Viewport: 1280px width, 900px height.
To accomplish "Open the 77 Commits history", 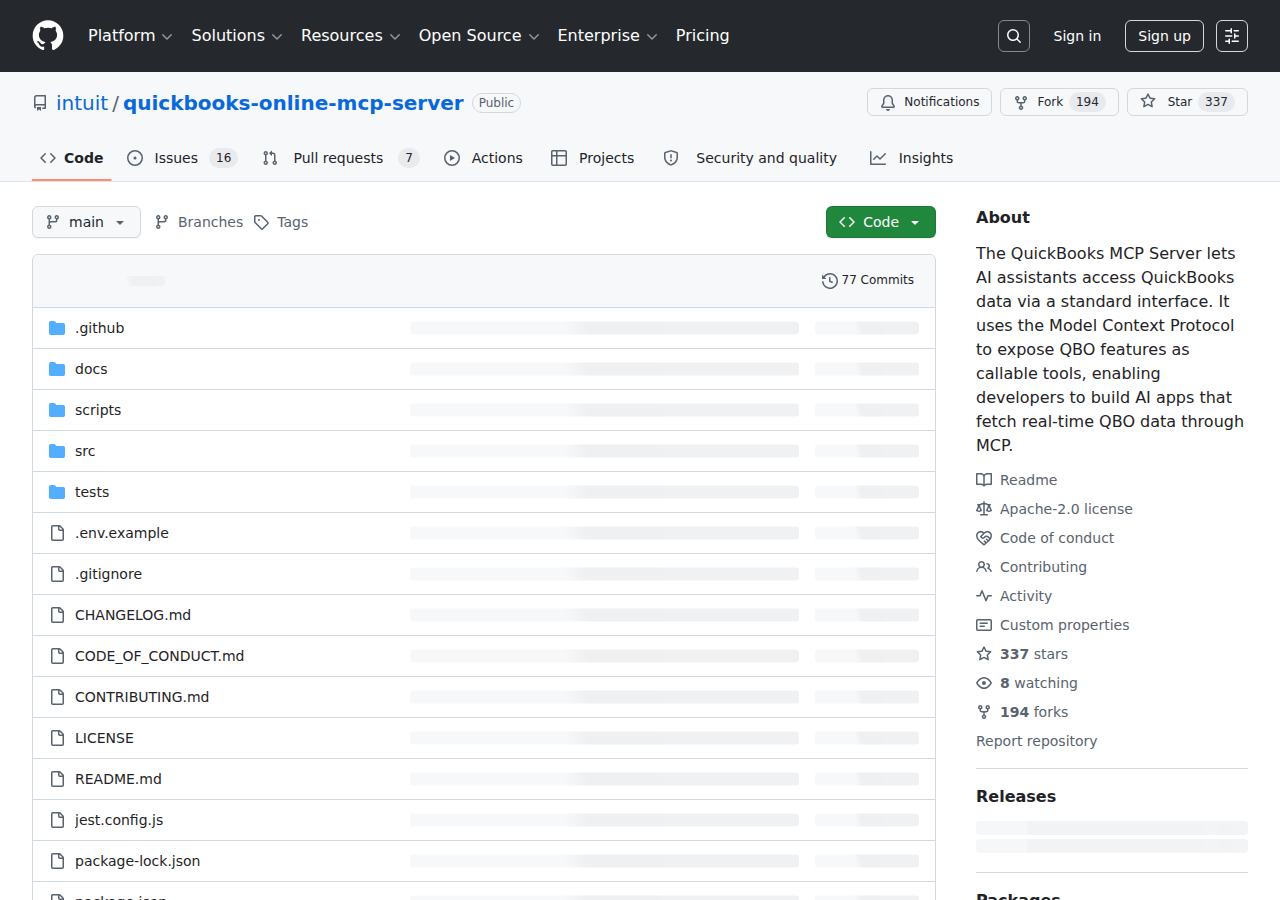I will click(x=868, y=280).
